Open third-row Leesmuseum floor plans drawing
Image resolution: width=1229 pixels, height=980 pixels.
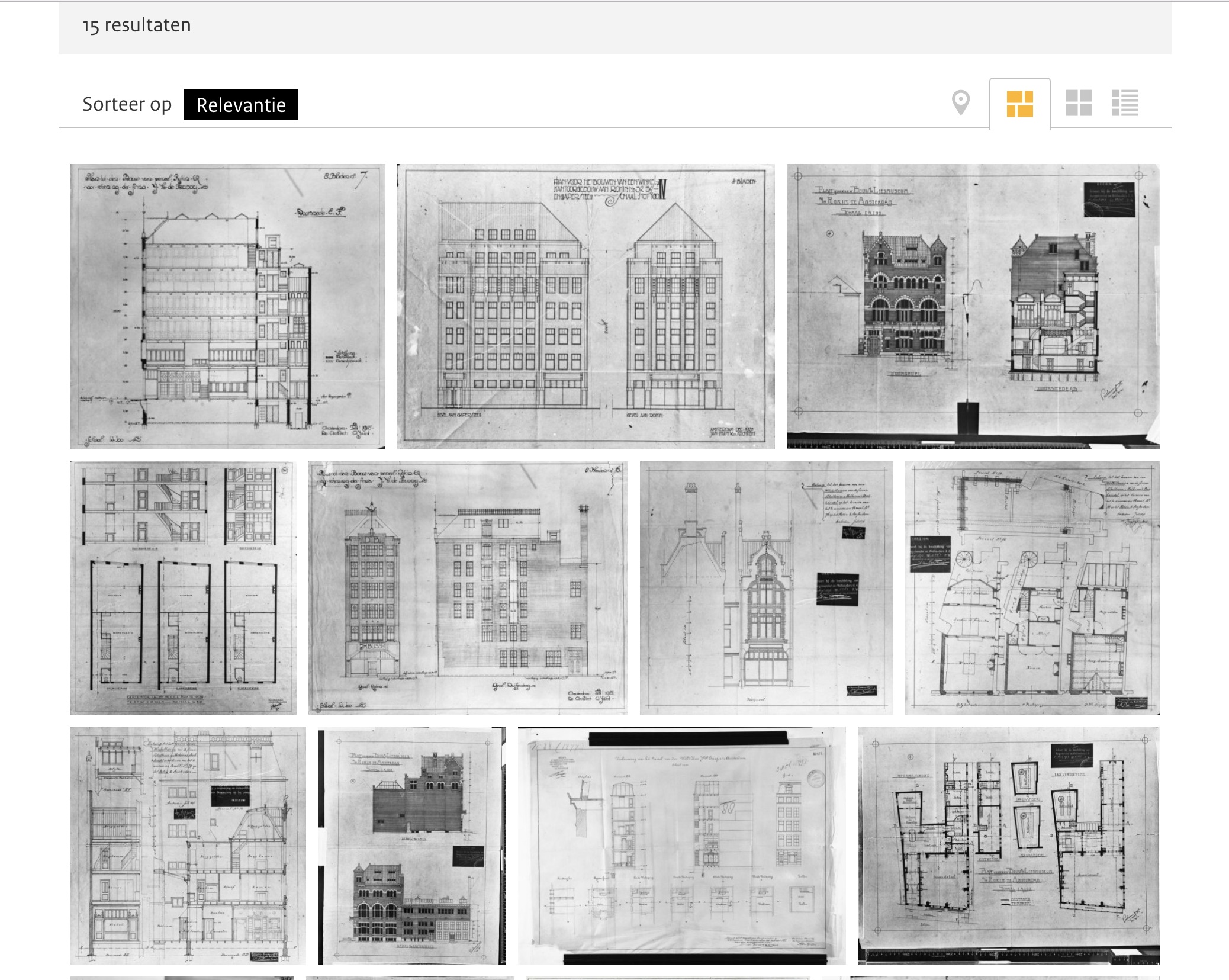tap(1009, 846)
